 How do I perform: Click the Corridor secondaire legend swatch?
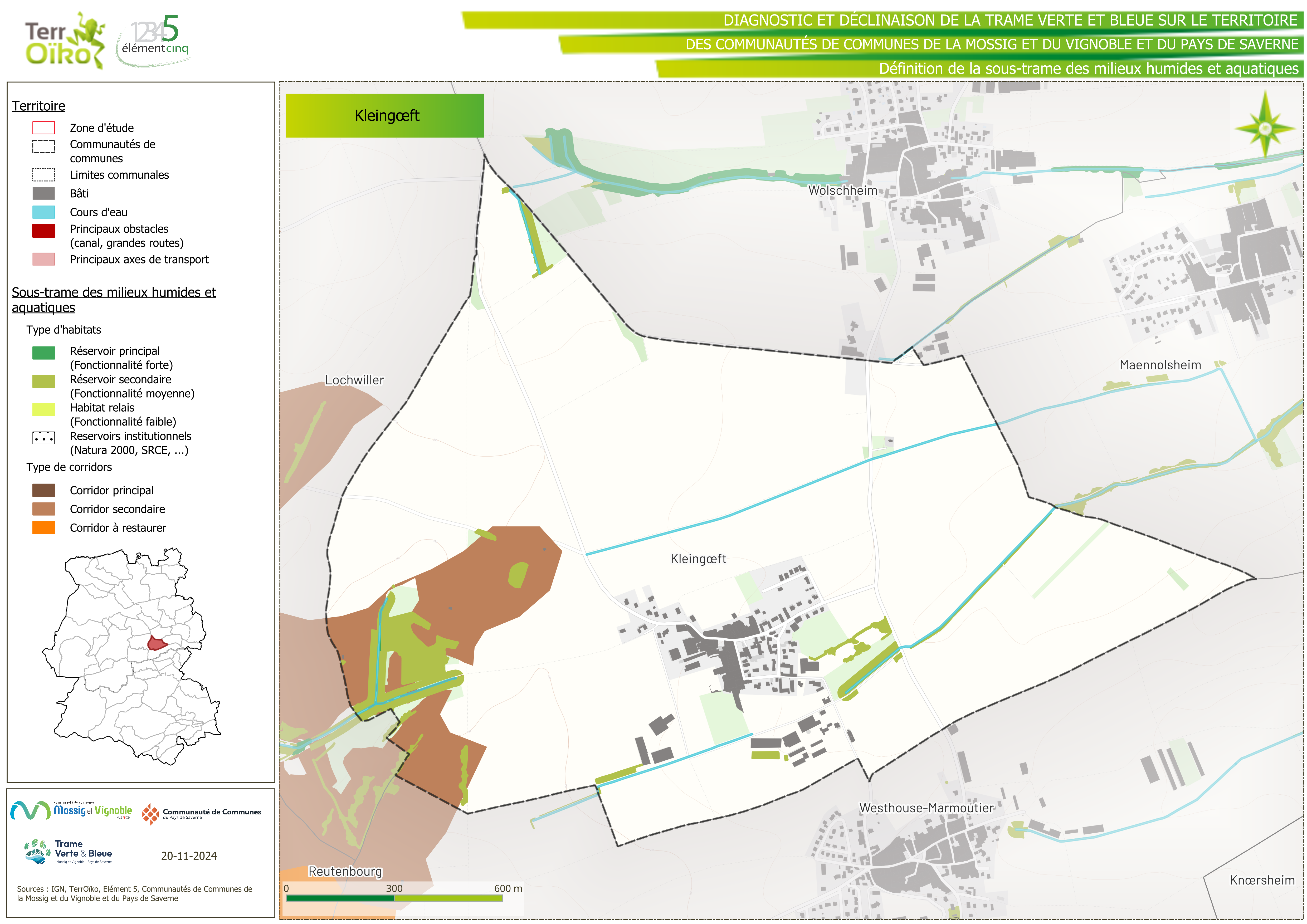click(x=43, y=509)
